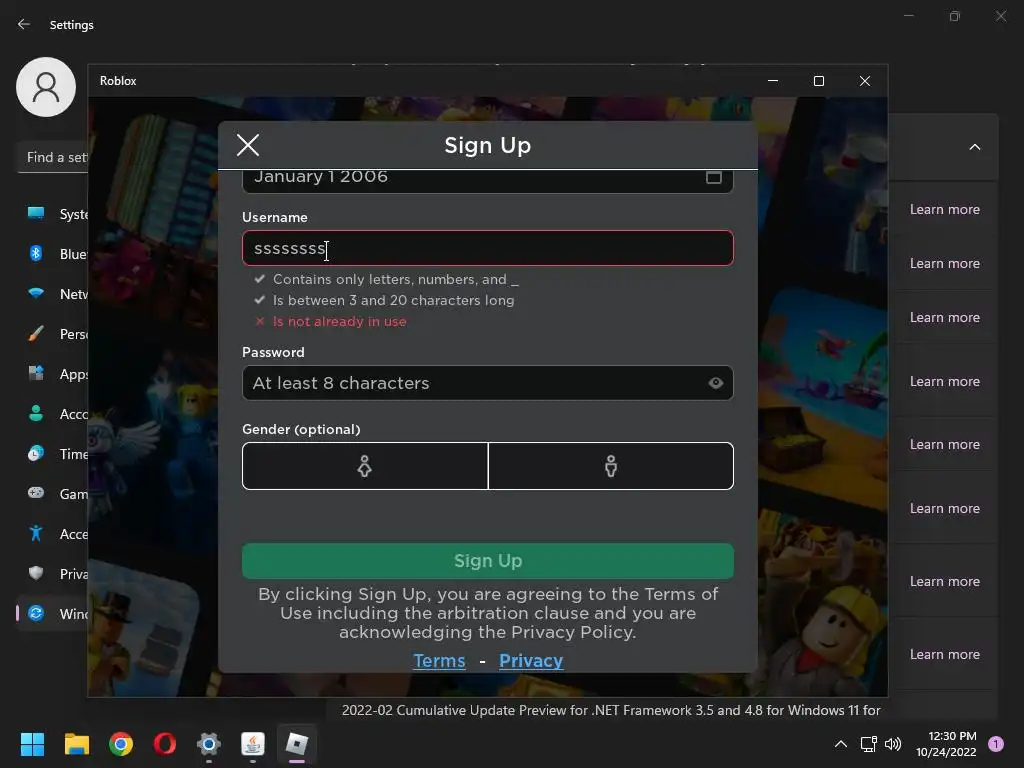Open the Privacy link
The image size is (1024, 768).
531,660
